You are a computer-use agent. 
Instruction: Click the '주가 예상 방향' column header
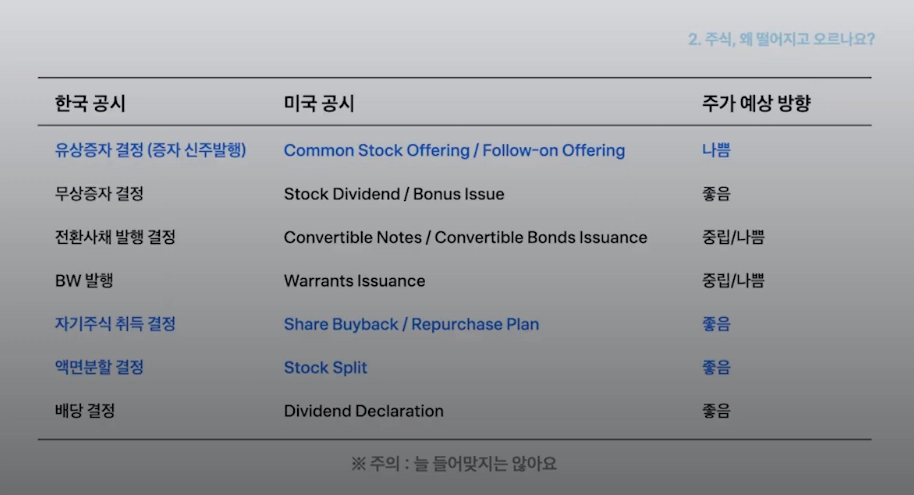[x=755, y=104]
